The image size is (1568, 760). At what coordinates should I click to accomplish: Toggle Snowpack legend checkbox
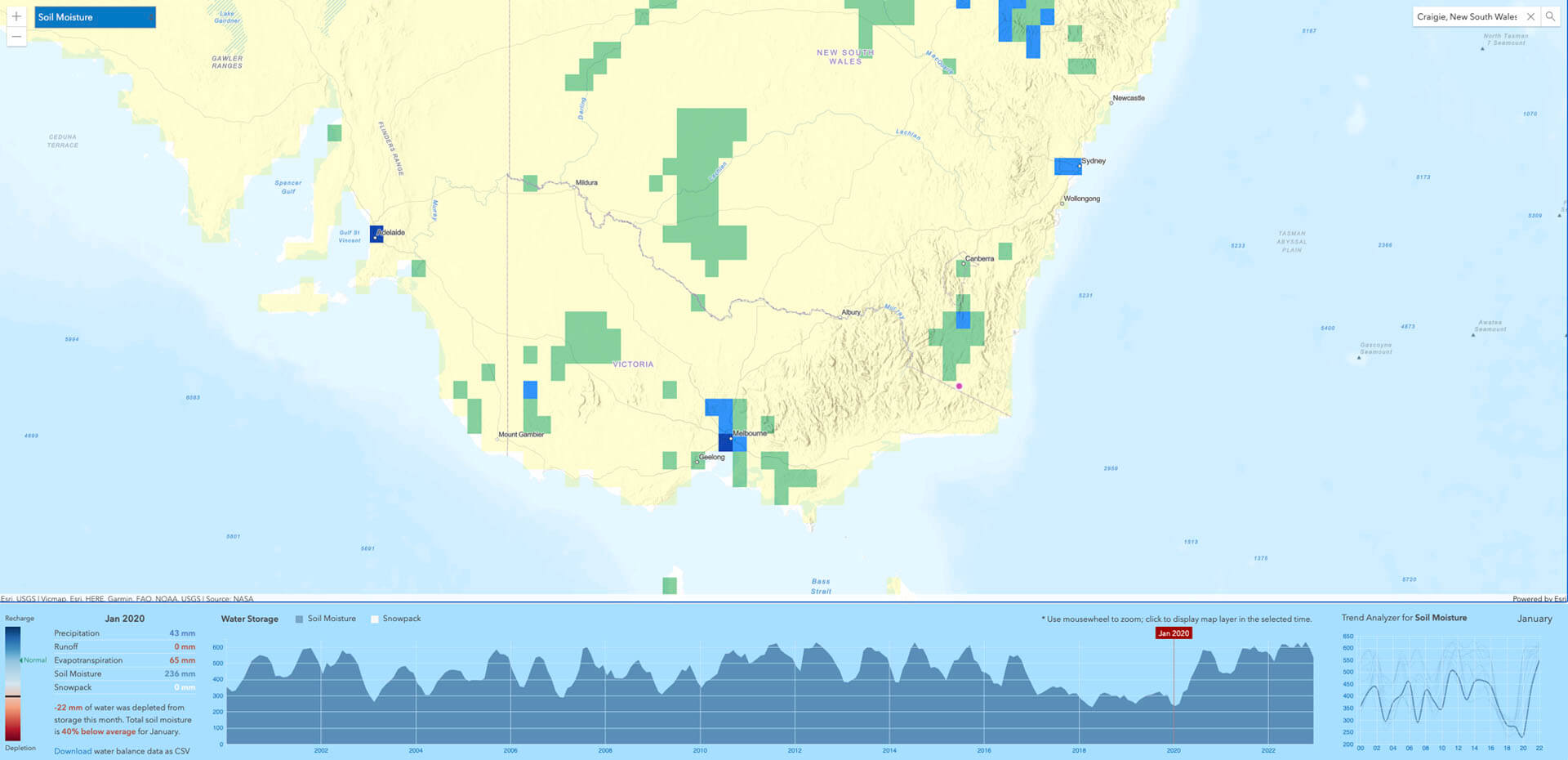pos(375,619)
